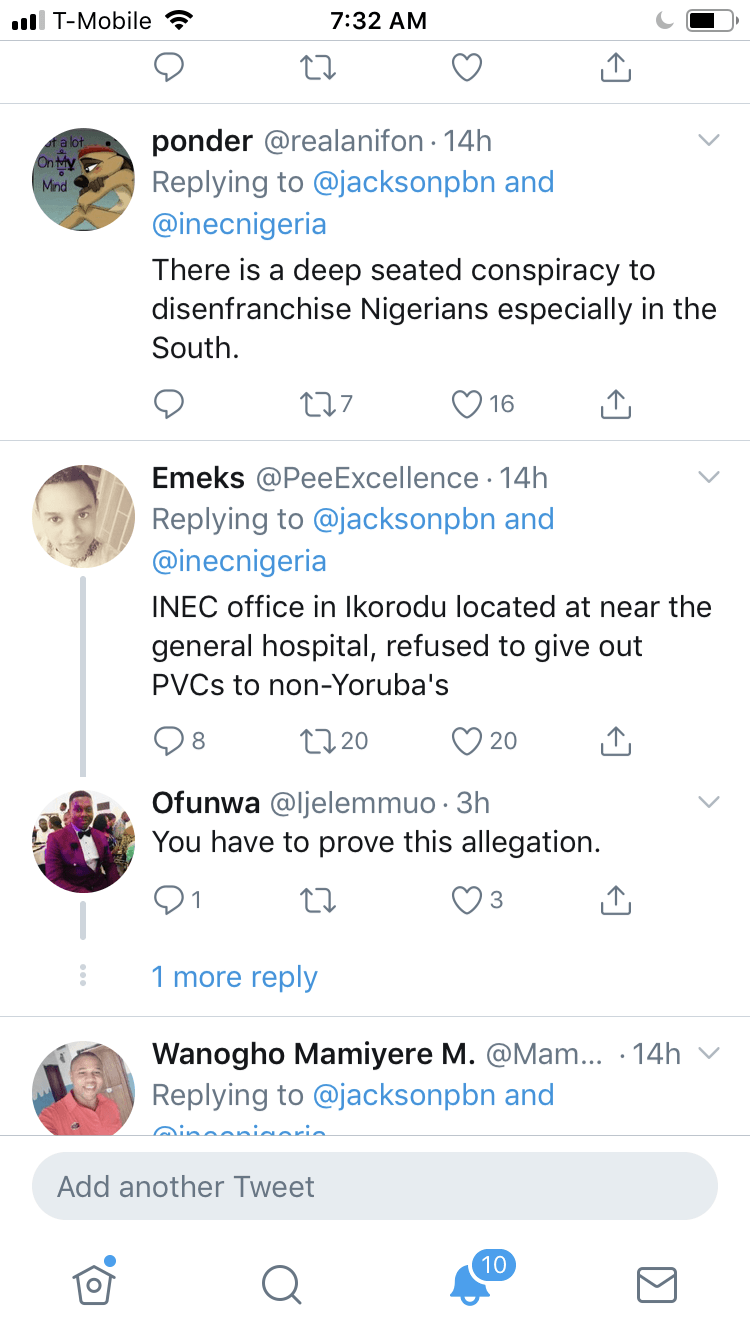Open @inecnigeria mention in Emeks's tweet

point(239,561)
